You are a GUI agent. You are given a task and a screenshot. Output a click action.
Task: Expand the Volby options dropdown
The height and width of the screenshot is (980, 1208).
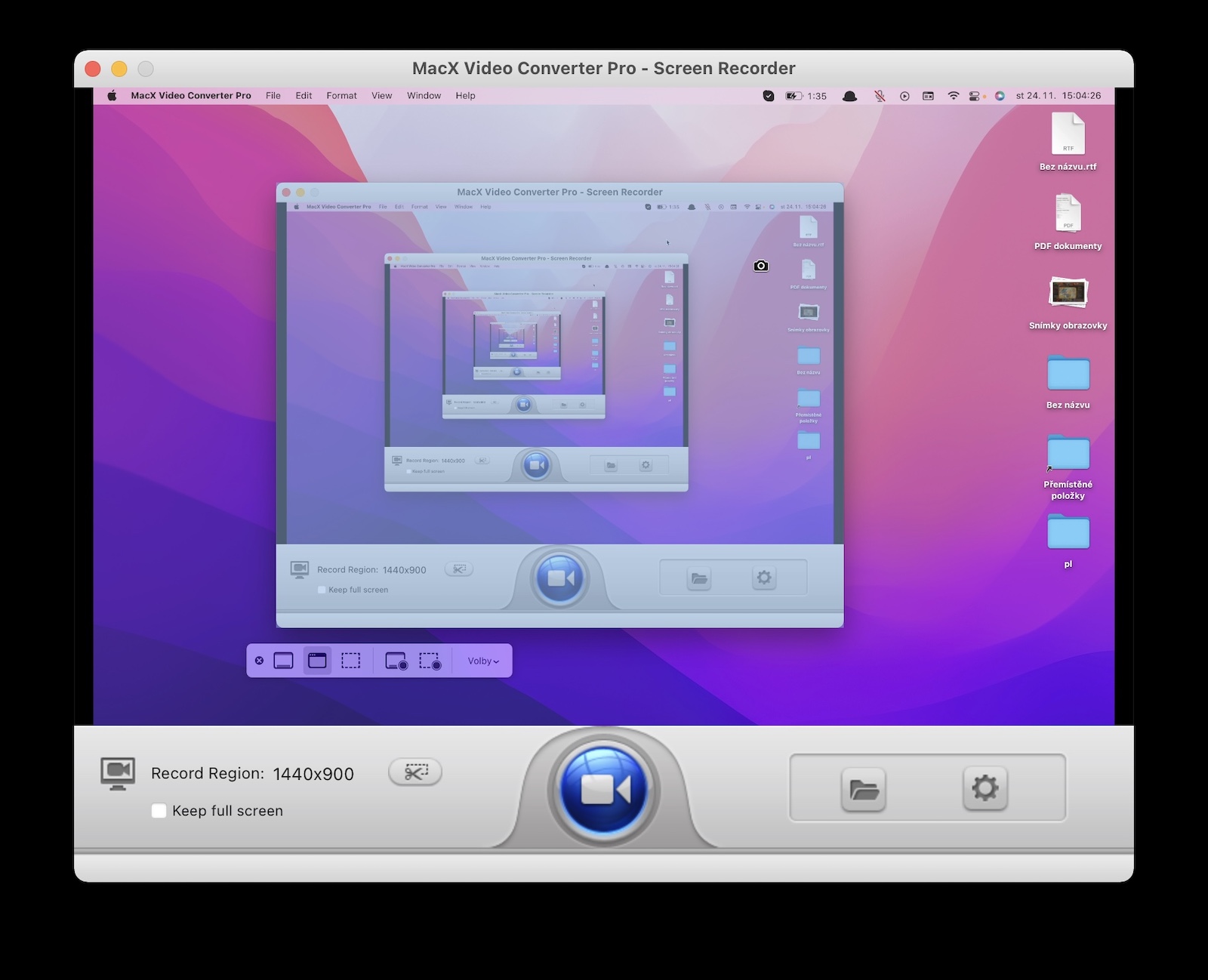tap(482, 661)
